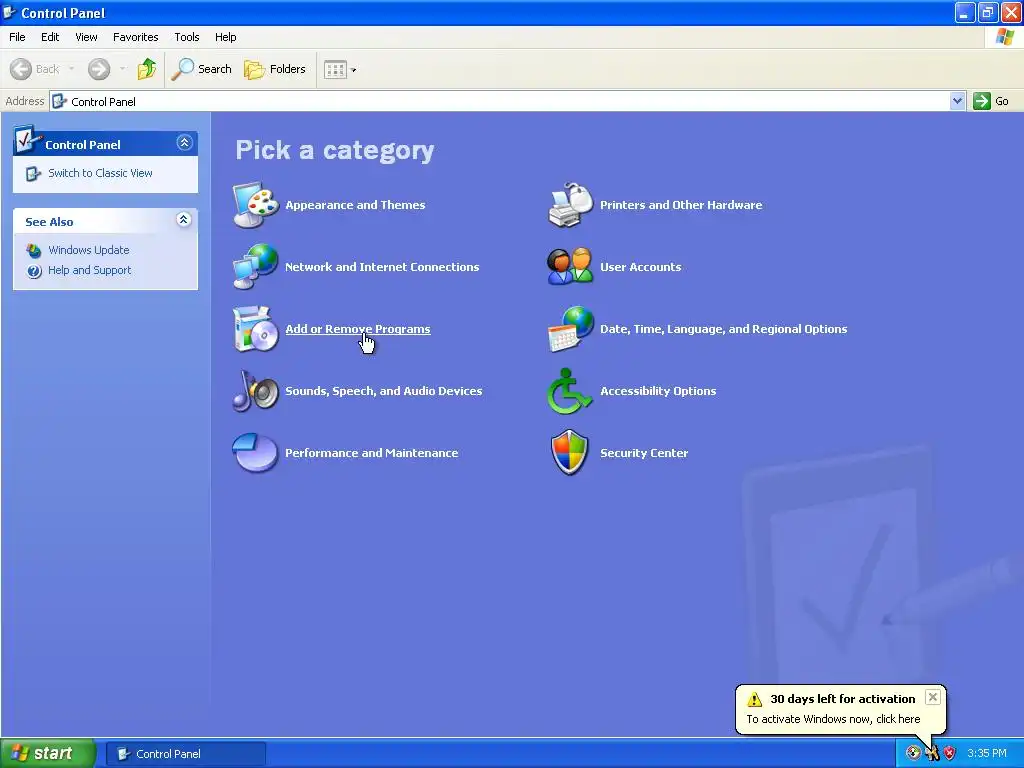Click the Performance and Maintenance text link

(x=372, y=453)
